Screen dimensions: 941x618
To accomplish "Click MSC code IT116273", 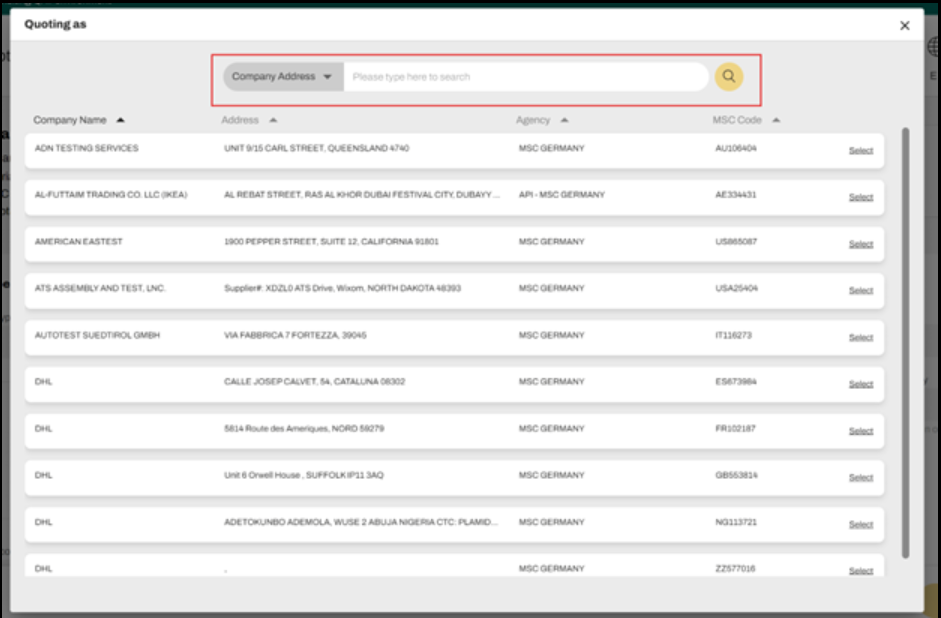I will (x=733, y=335).
